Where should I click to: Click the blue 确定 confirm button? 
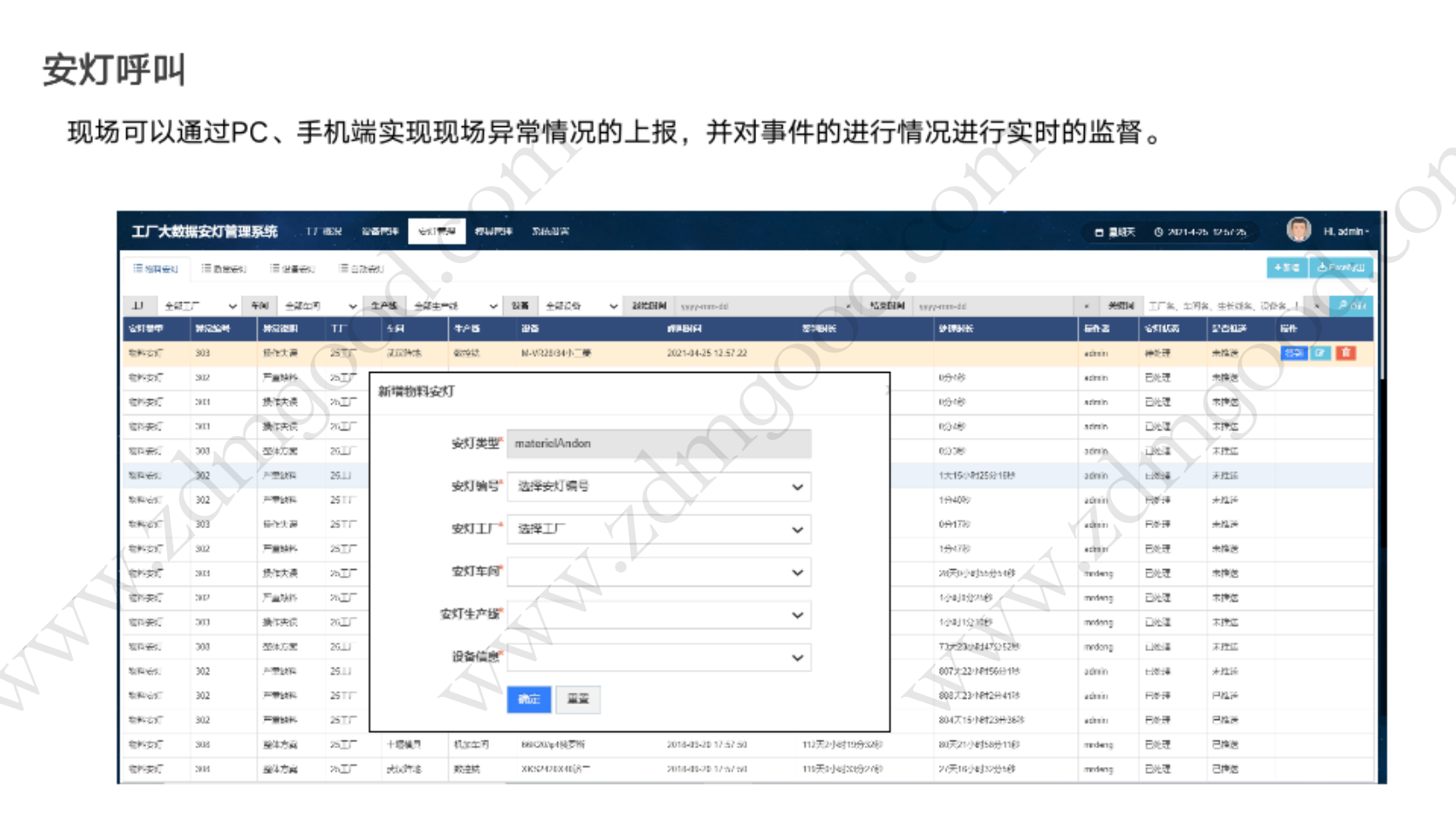[528, 699]
